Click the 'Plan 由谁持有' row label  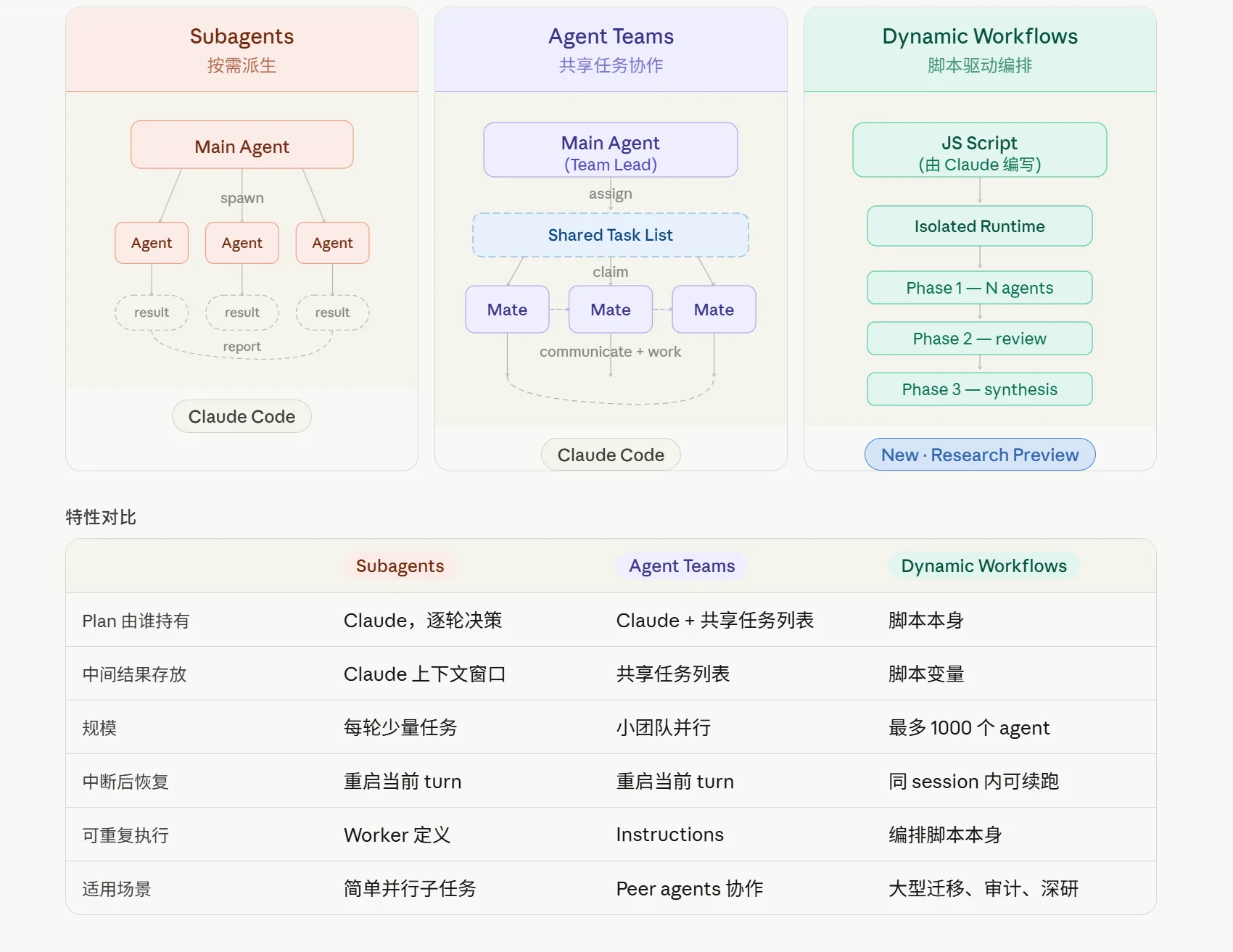click(x=136, y=621)
